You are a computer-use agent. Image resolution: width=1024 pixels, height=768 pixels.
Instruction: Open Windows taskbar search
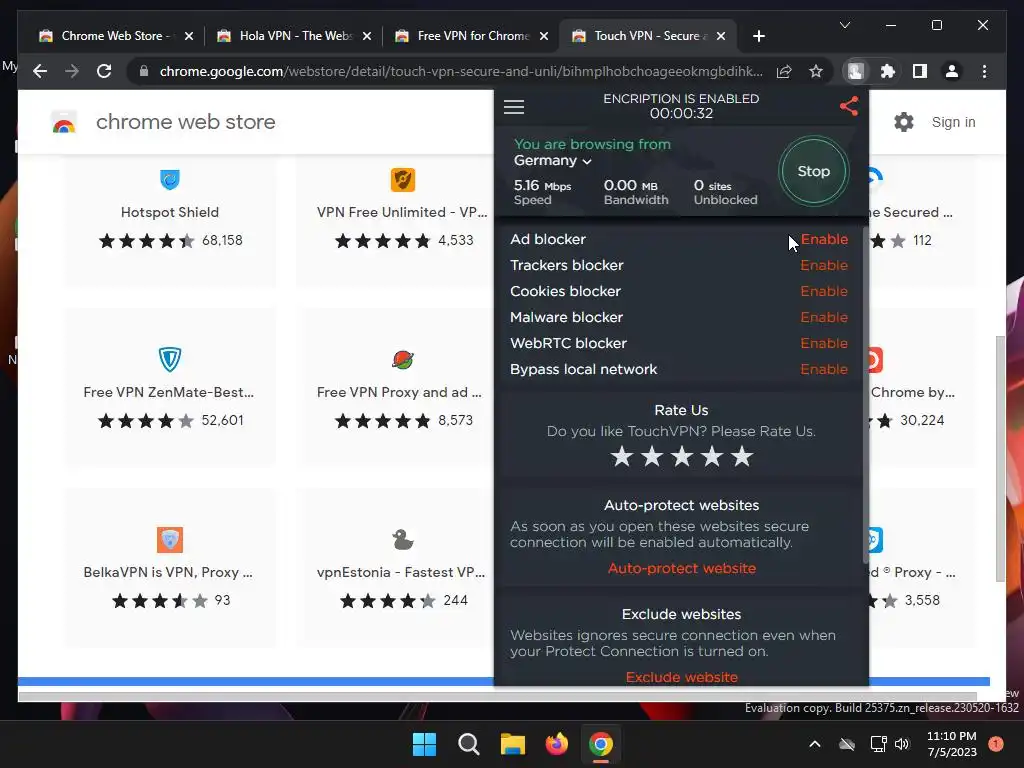468,744
